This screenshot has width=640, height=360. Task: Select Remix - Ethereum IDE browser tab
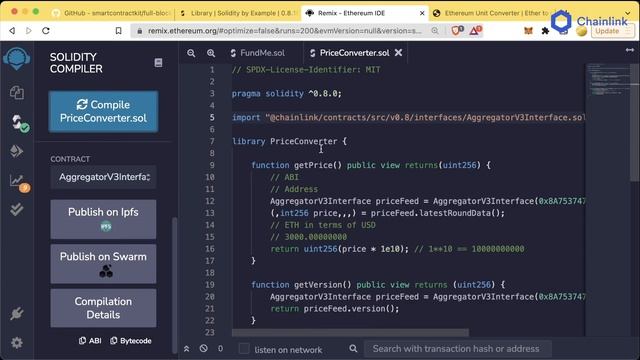365,13
